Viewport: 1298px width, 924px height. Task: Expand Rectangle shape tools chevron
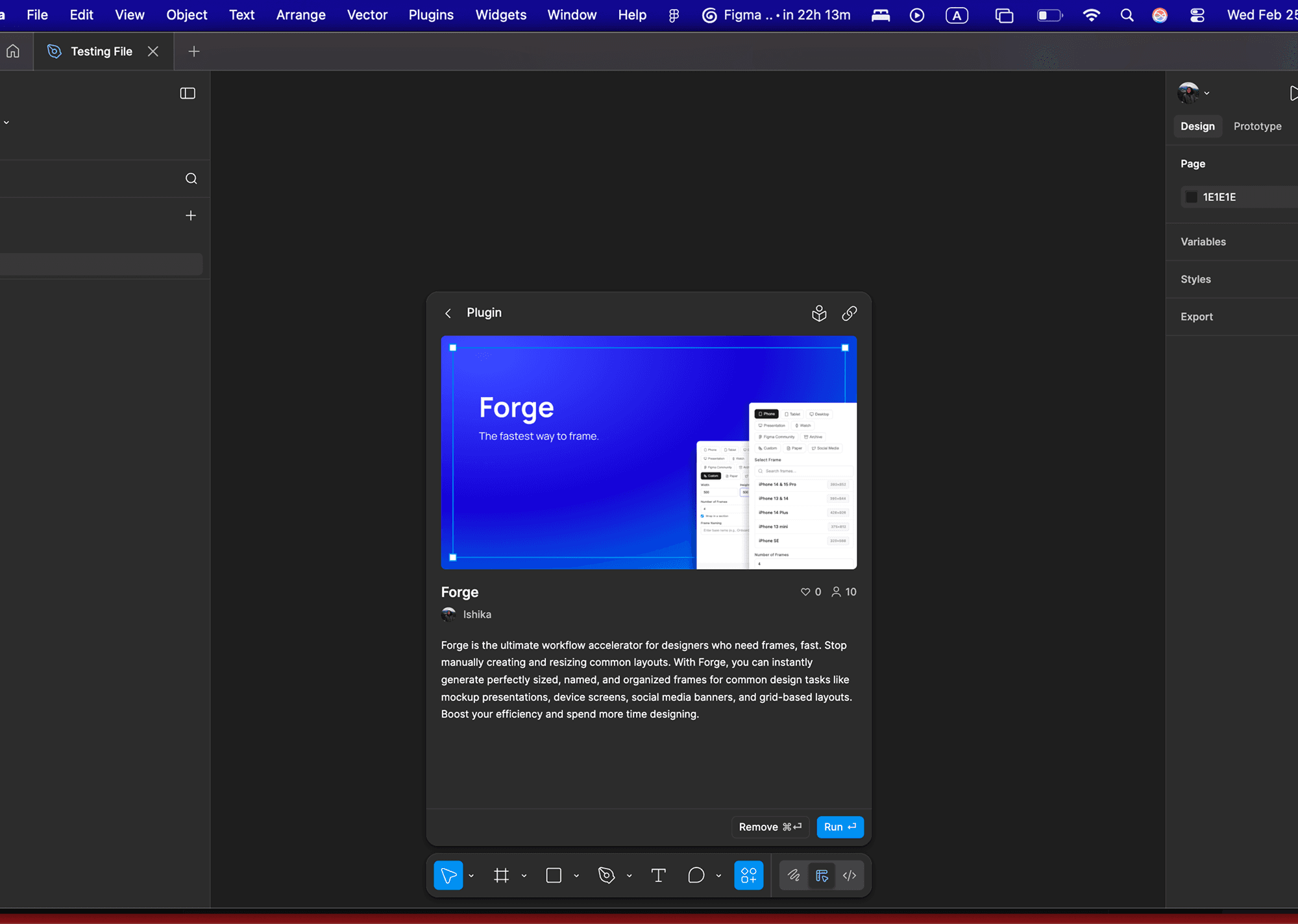click(x=576, y=876)
